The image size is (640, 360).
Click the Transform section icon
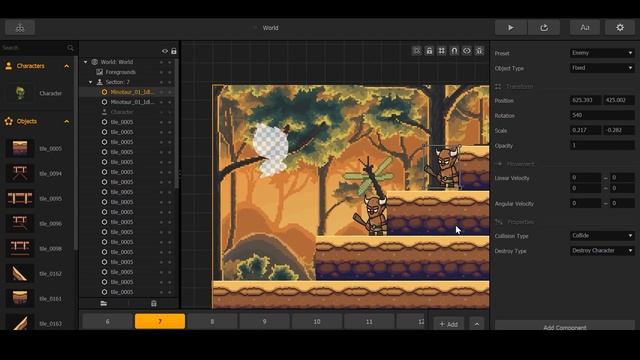coord(498,86)
